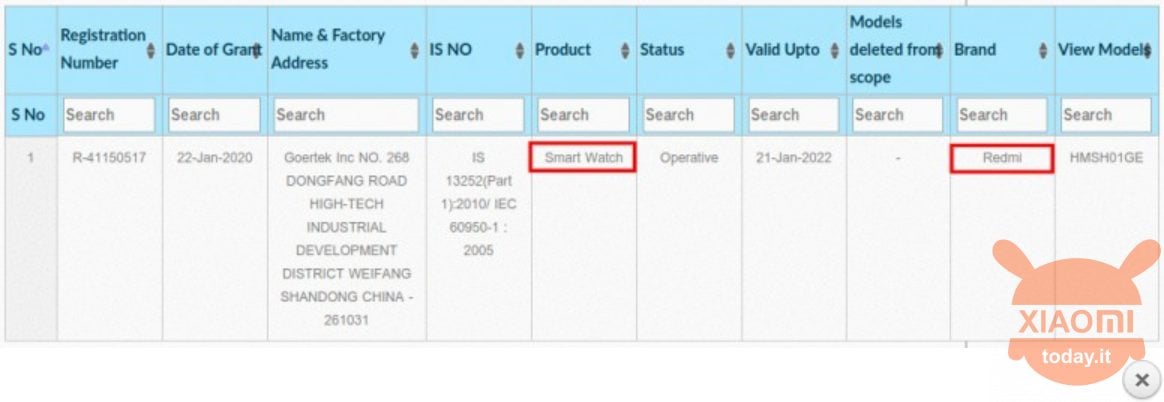Click the Status search box

[x=689, y=115]
